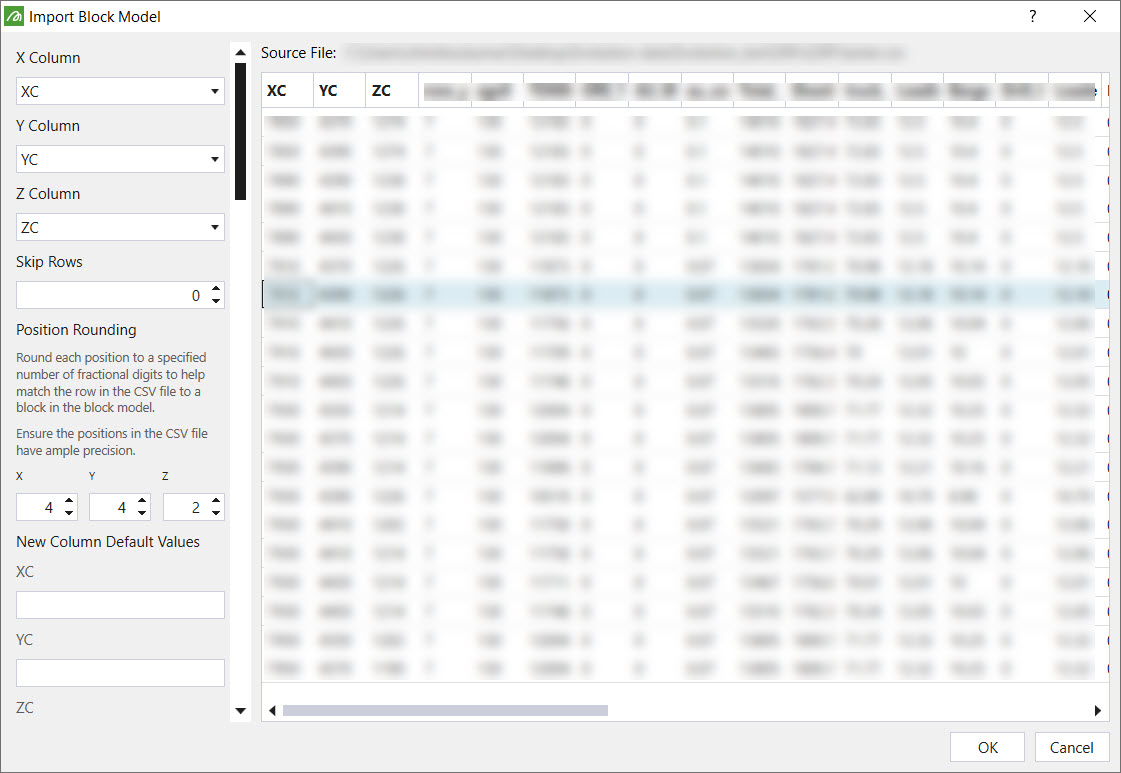This screenshot has height=773, width=1121.
Task: Click the left panel vertical scrollbar thumb
Action: tap(240, 132)
